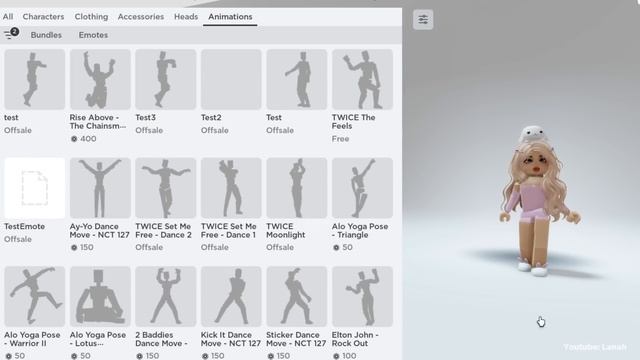The image size is (640, 360).
Task: Click the 100 Robux price under Elton John
Action: 344,356
